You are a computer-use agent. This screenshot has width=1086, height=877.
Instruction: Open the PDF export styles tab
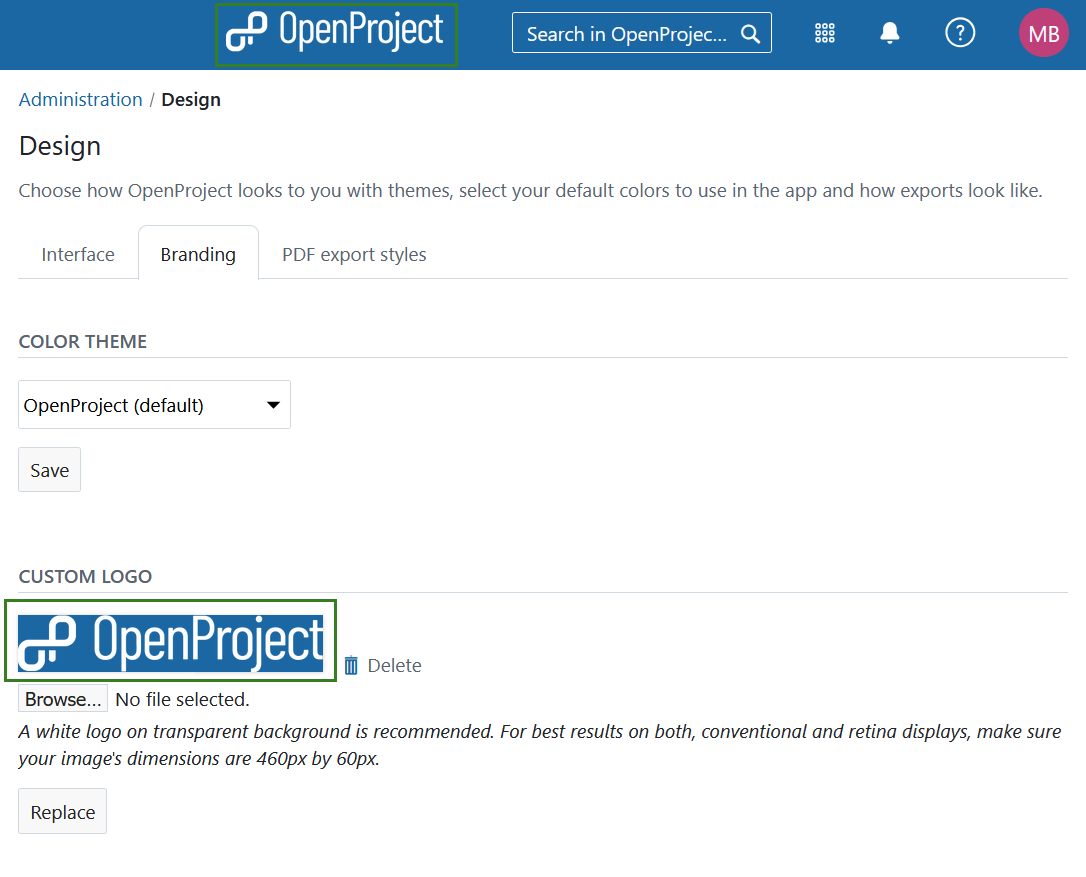(x=354, y=255)
